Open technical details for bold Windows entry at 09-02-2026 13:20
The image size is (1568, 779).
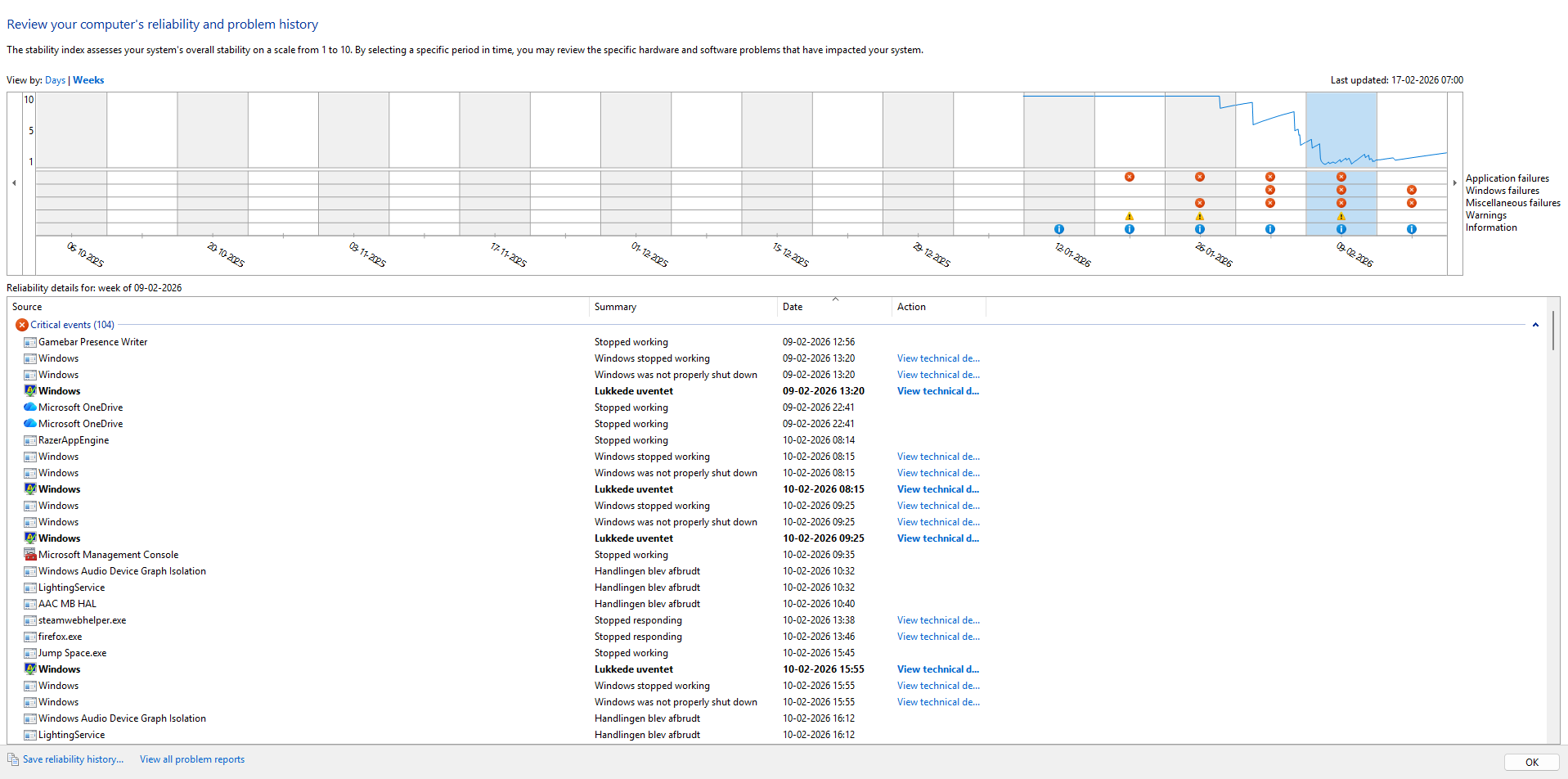pos(938,391)
